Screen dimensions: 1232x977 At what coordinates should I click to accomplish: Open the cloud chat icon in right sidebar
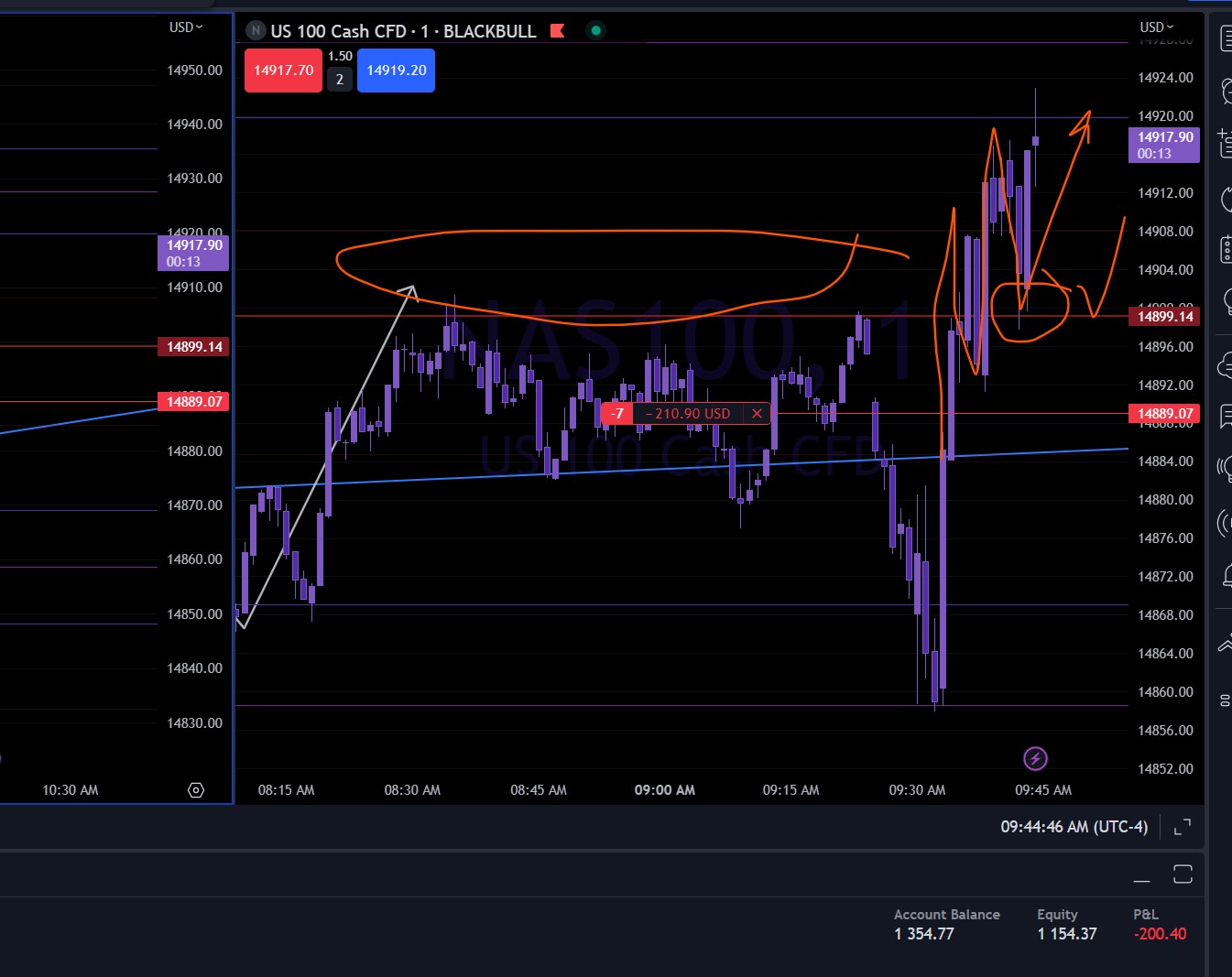click(1226, 367)
